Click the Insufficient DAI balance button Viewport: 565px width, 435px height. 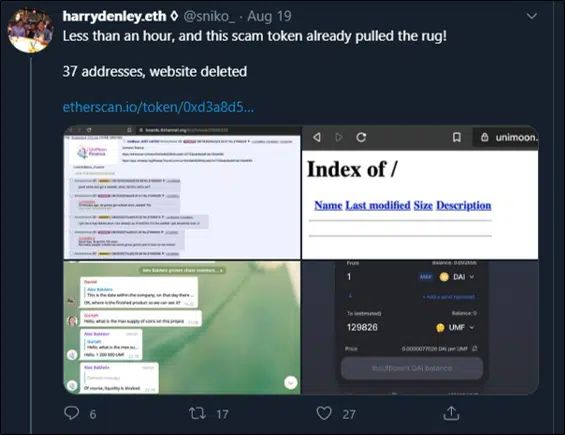coord(412,368)
